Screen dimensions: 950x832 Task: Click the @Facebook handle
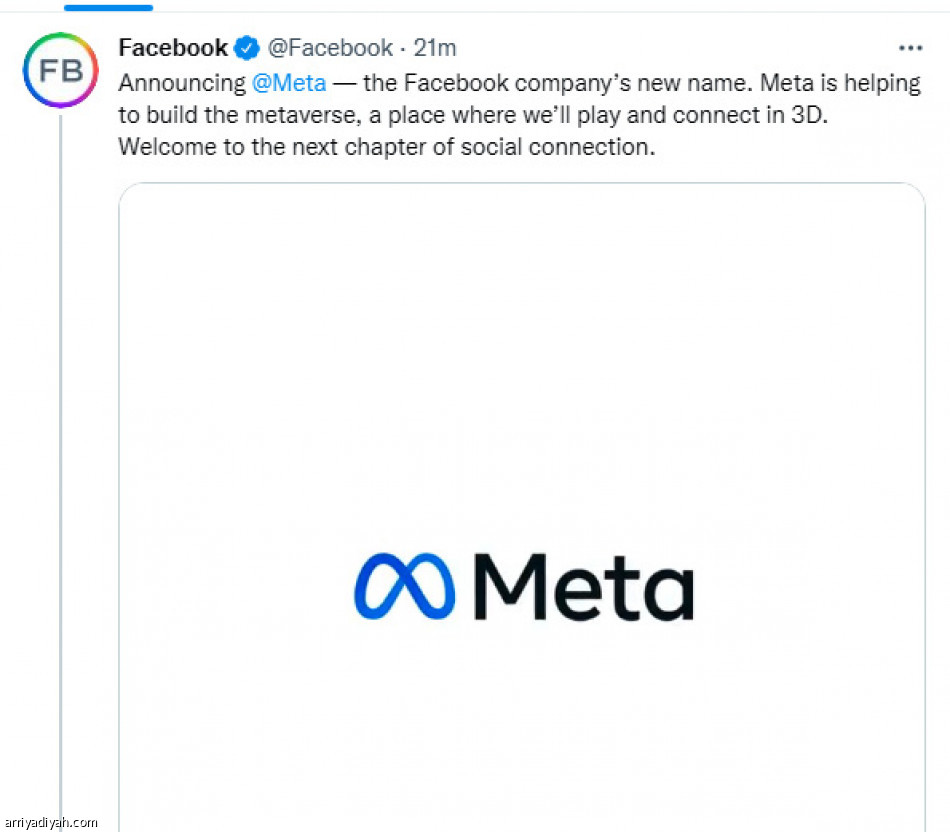coord(330,48)
